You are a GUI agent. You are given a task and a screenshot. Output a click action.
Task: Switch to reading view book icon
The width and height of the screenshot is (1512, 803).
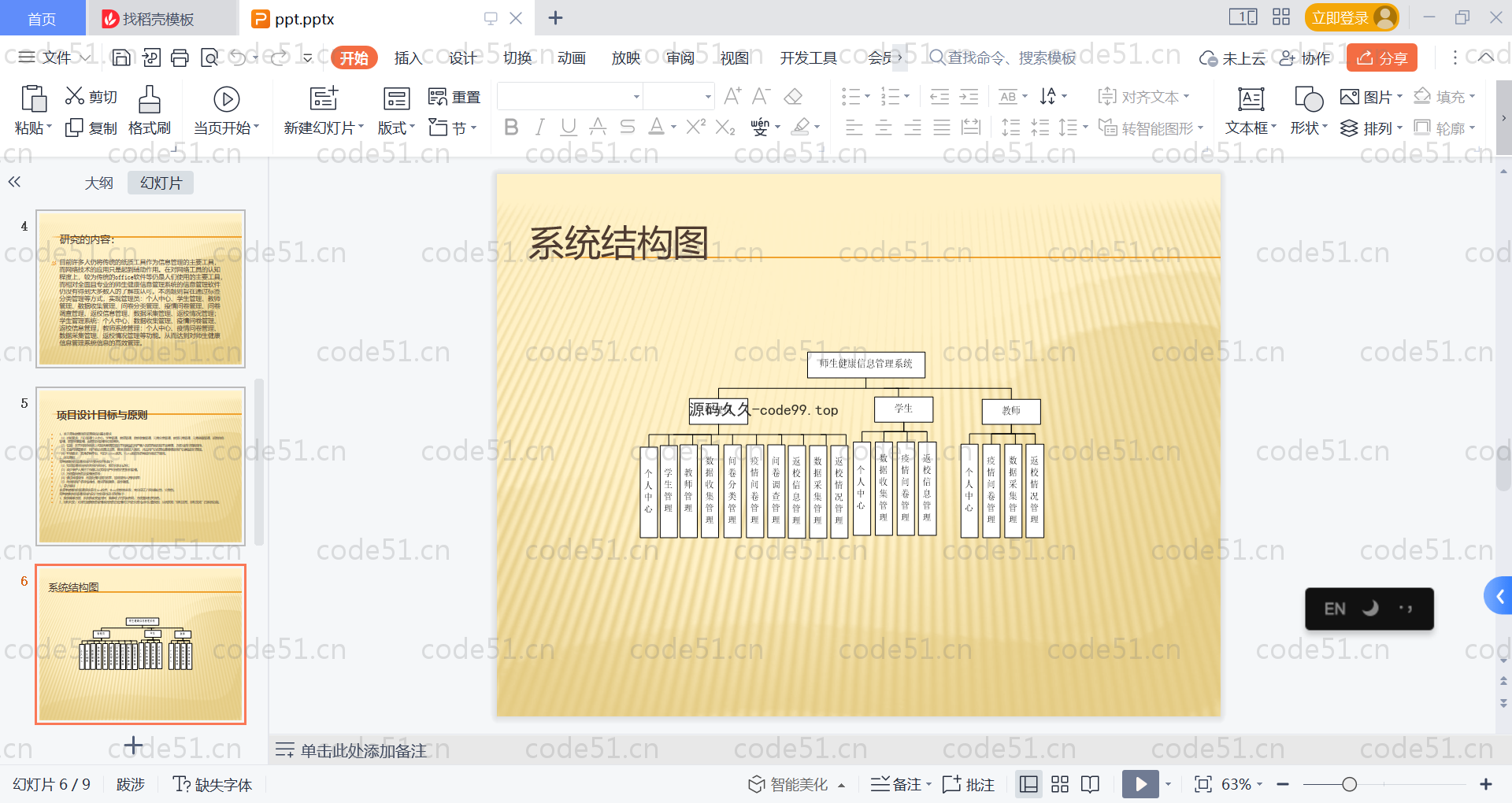[x=1091, y=784]
